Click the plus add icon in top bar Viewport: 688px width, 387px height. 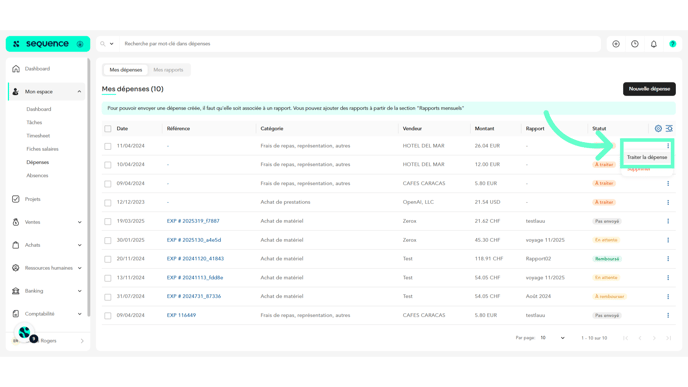click(x=616, y=44)
